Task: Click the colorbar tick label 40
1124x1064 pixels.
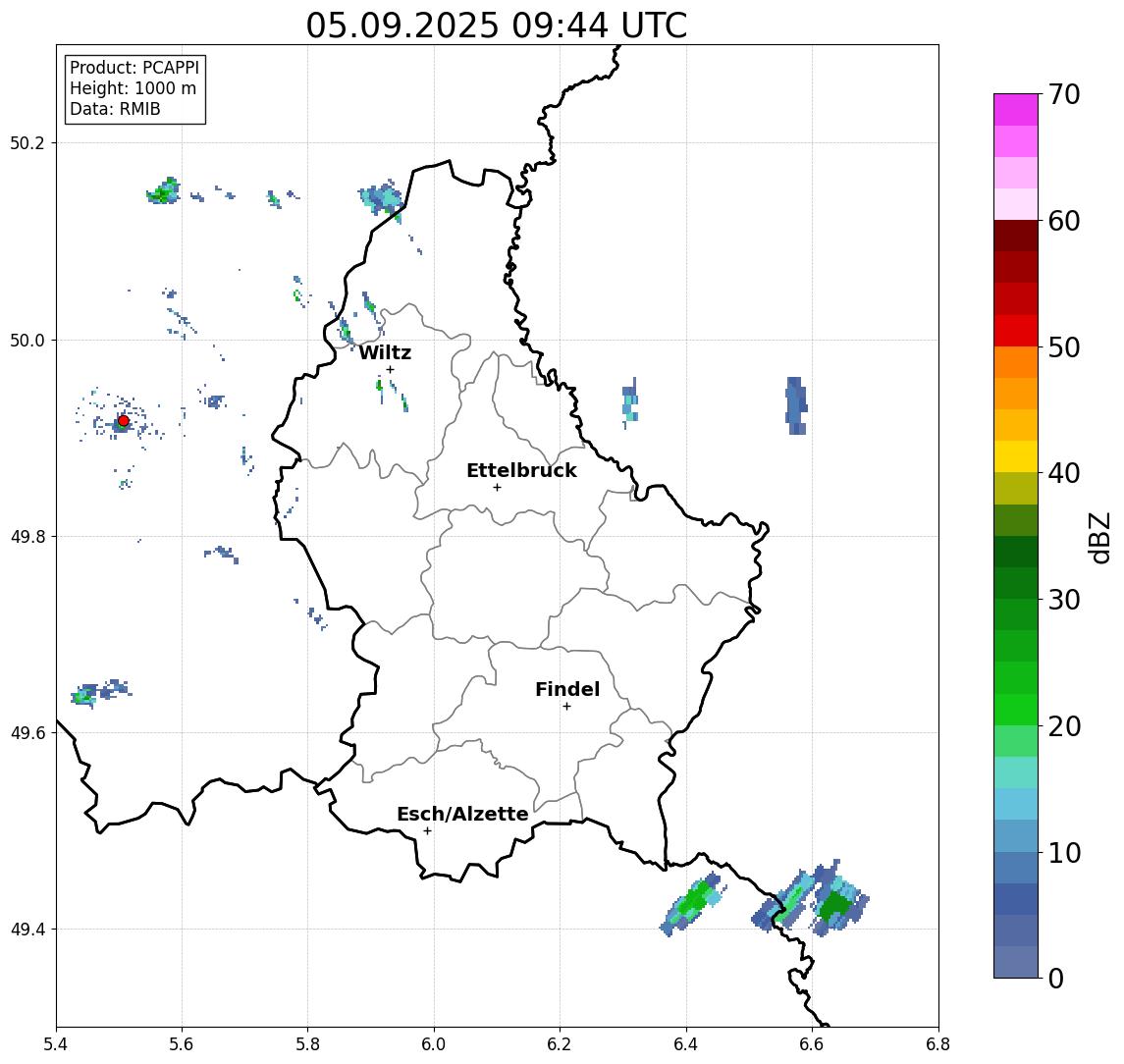Action: (1064, 473)
